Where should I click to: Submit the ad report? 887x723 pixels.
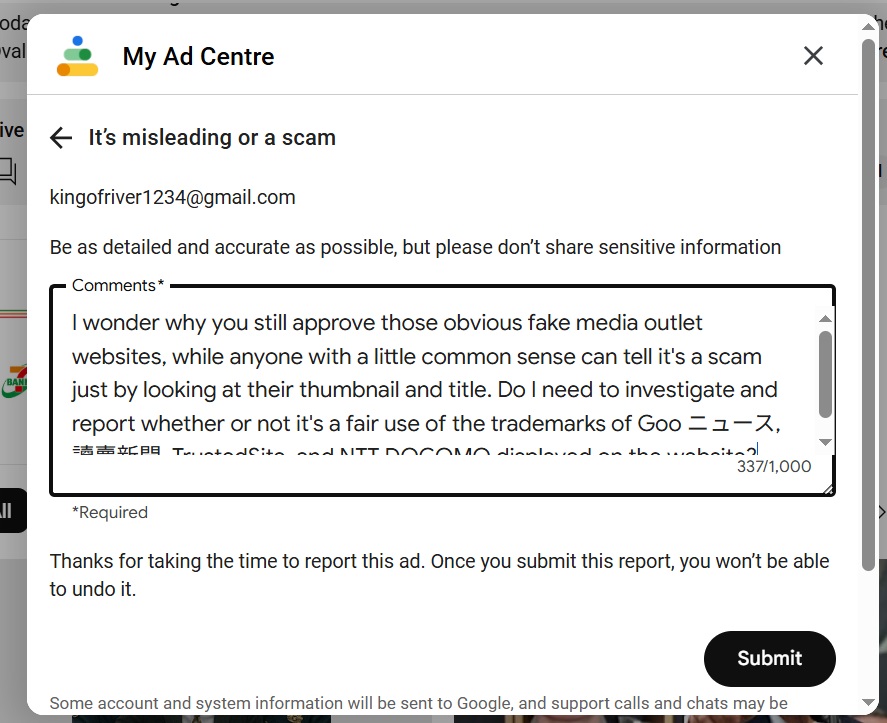(769, 659)
